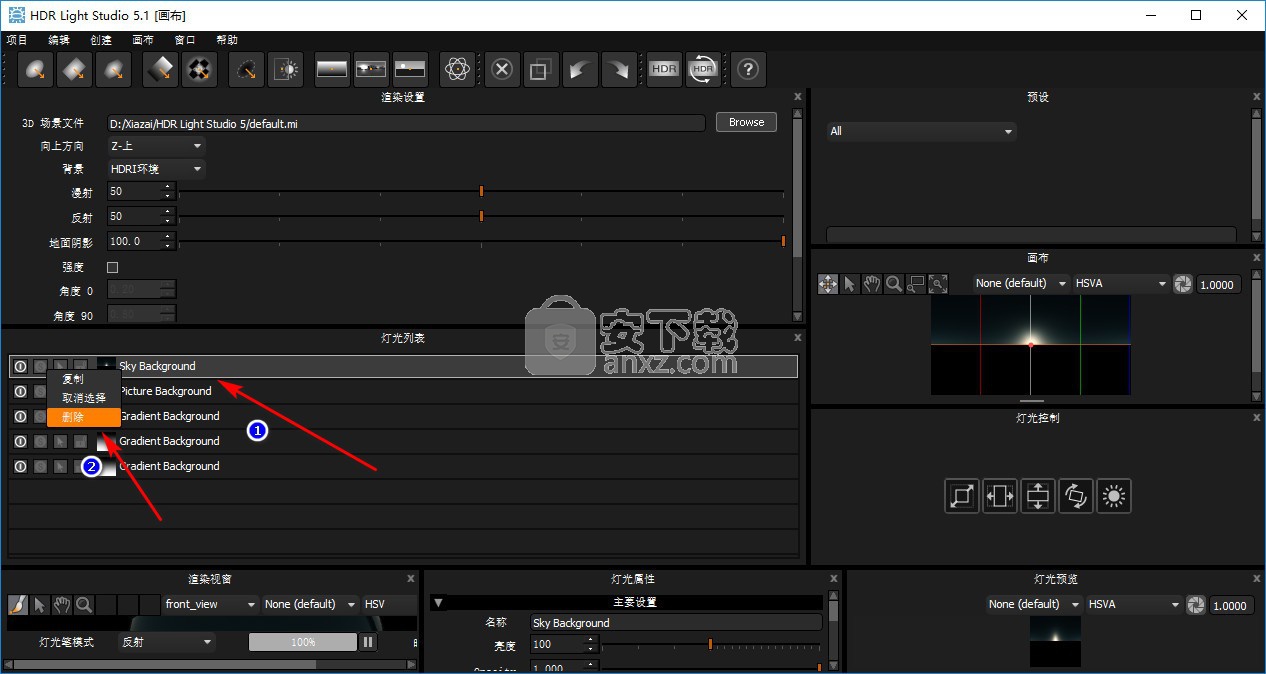This screenshot has height=674, width=1266.
Task: Collapse the 主要设置 section triangle
Action: (x=439, y=602)
